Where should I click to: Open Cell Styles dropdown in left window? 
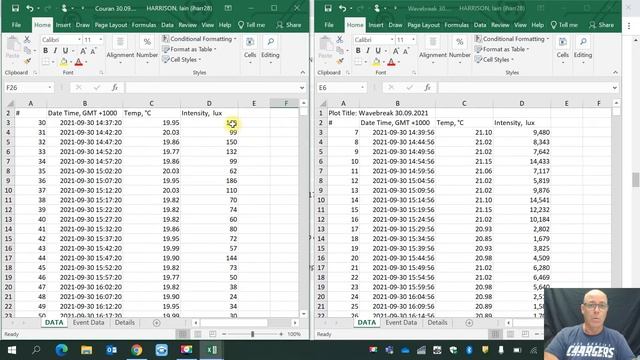coord(182,60)
